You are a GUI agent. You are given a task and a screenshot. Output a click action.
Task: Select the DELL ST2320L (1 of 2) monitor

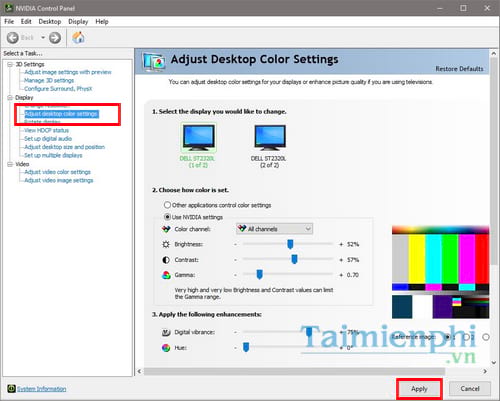pyautogui.click(x=198, y=145)
